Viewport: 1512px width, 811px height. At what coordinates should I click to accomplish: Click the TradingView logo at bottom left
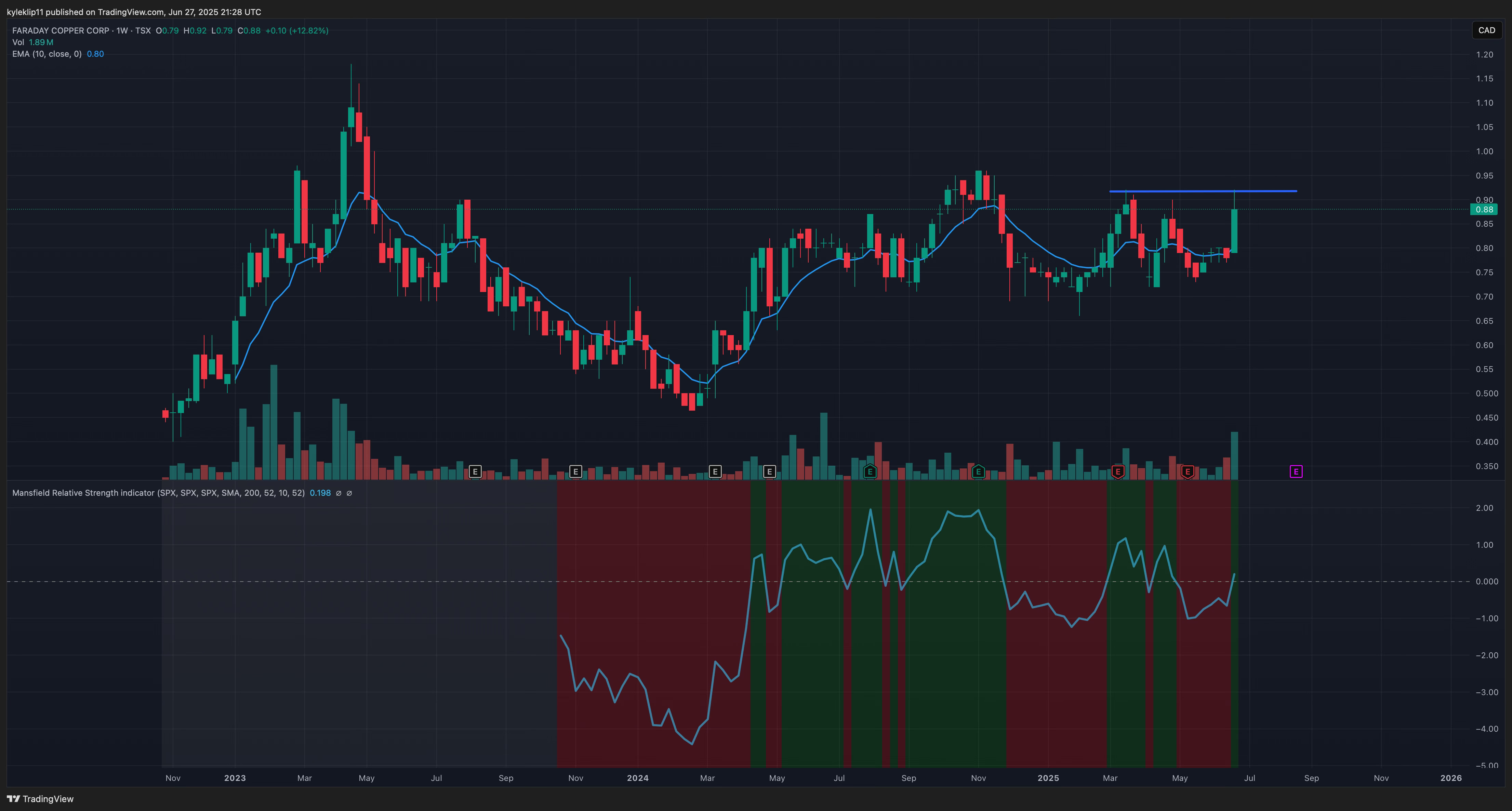40,799
